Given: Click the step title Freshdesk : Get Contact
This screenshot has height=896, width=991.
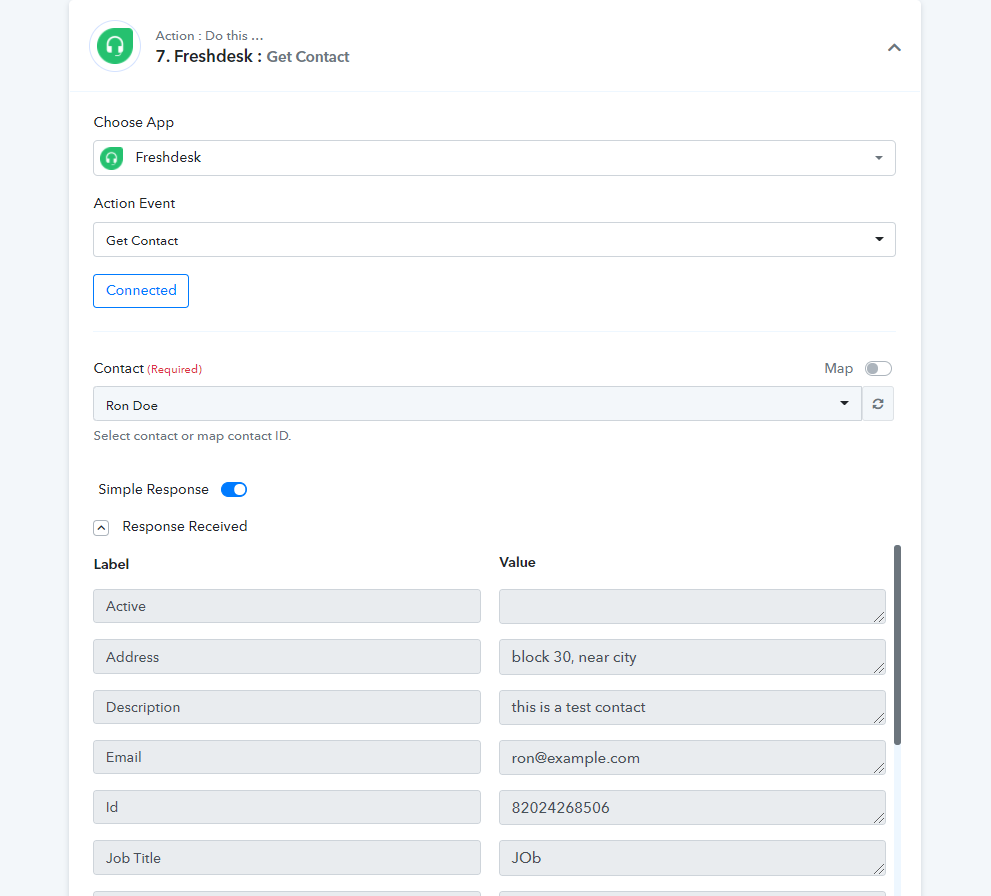Looking at the screenshot, I should tap(252, 56).
